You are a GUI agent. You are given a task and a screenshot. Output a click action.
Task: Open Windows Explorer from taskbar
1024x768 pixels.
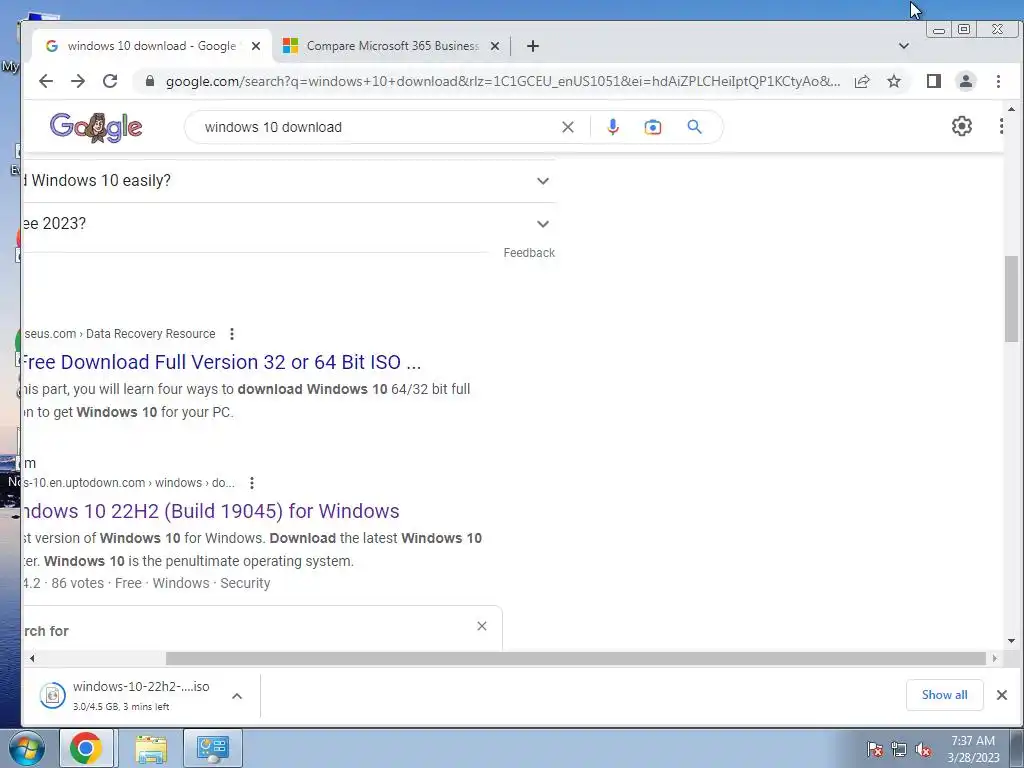[151, 748]
